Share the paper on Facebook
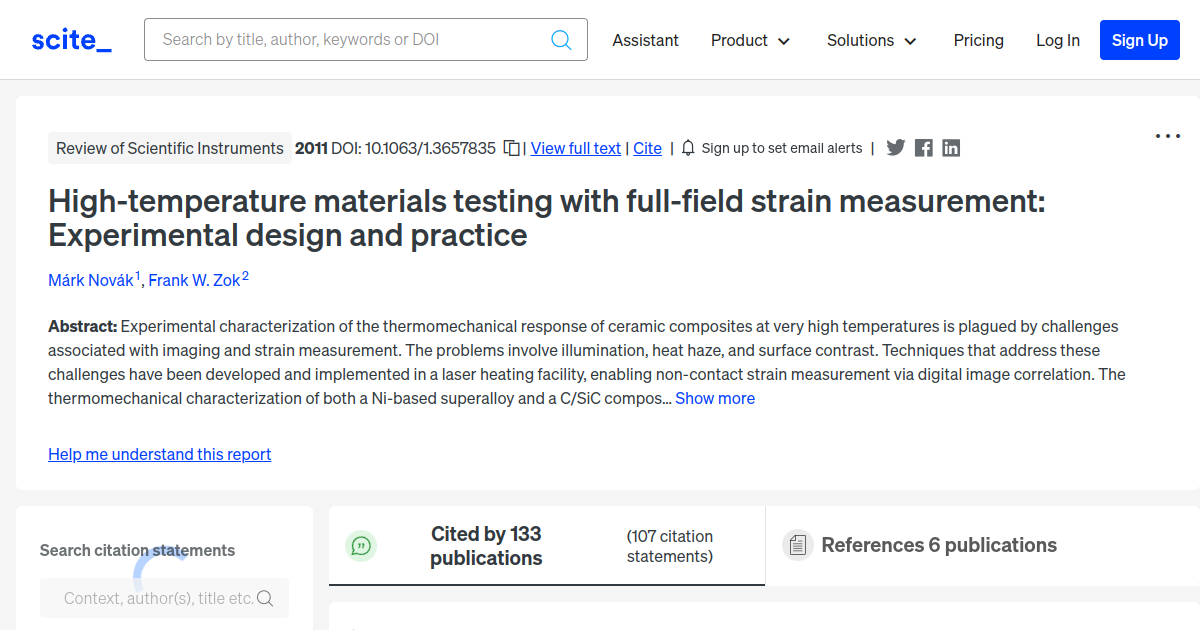The height and width of the screenshot is (630, 1200). pyautogui.click(x=924, y=148)
